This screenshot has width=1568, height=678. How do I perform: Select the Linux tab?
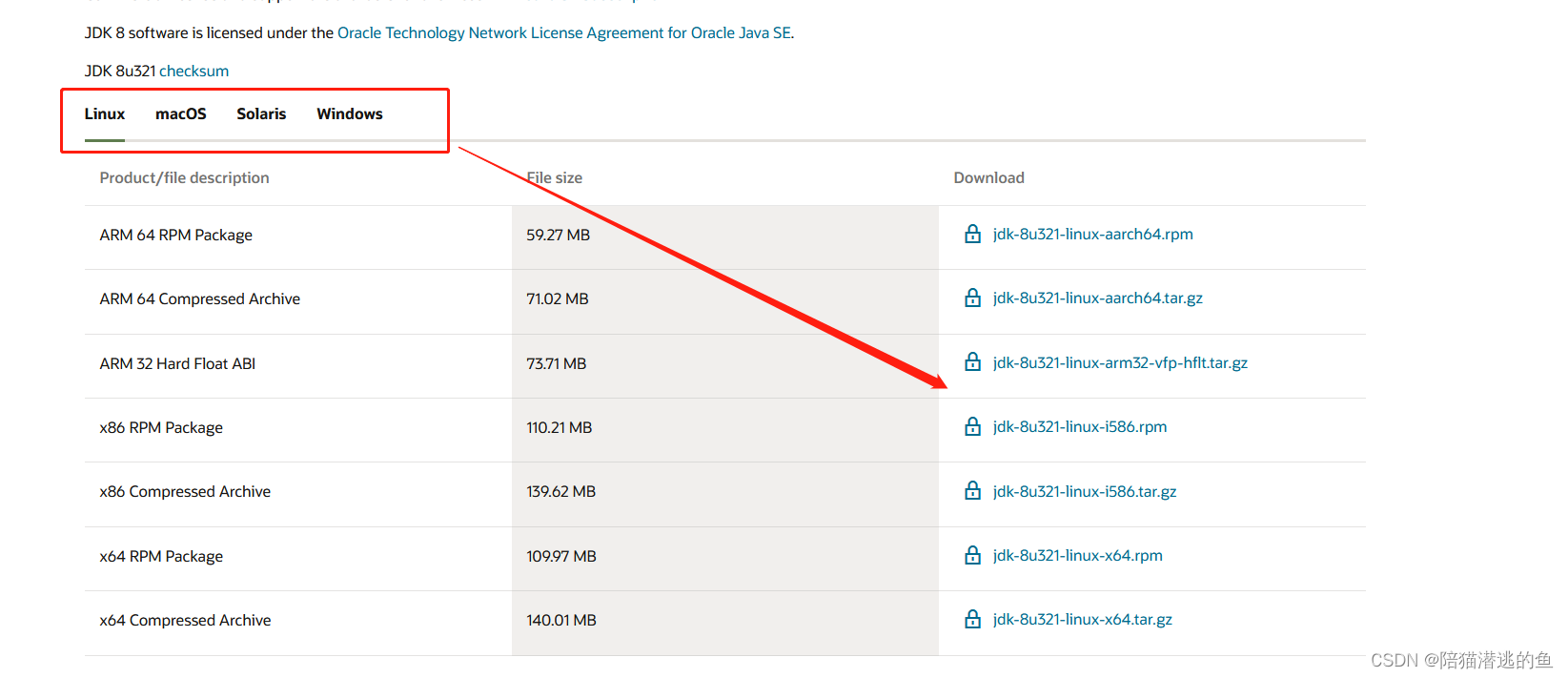pyautogui.click(x=105, y=113)
